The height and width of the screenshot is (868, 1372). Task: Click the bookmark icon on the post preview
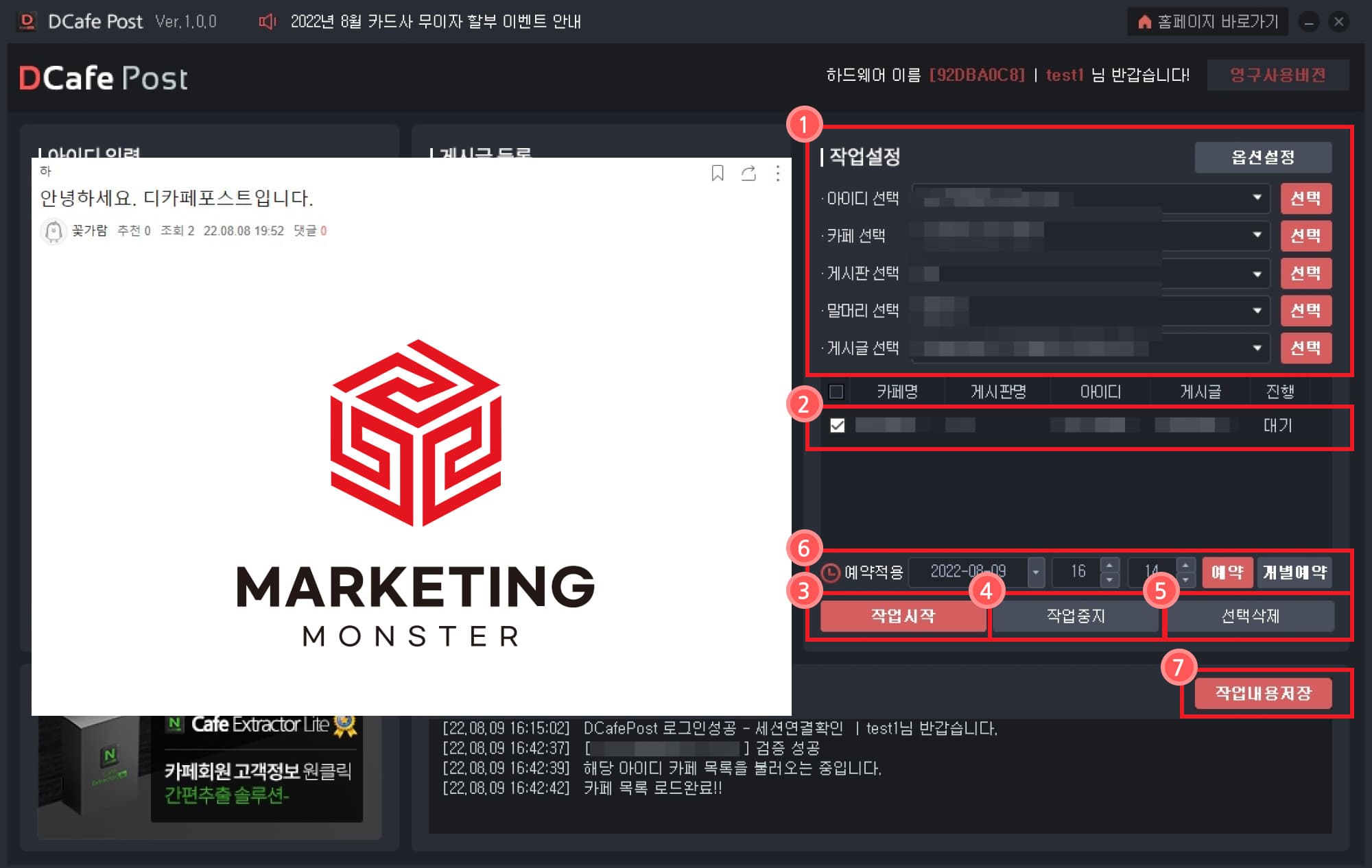tap(718, 173)
